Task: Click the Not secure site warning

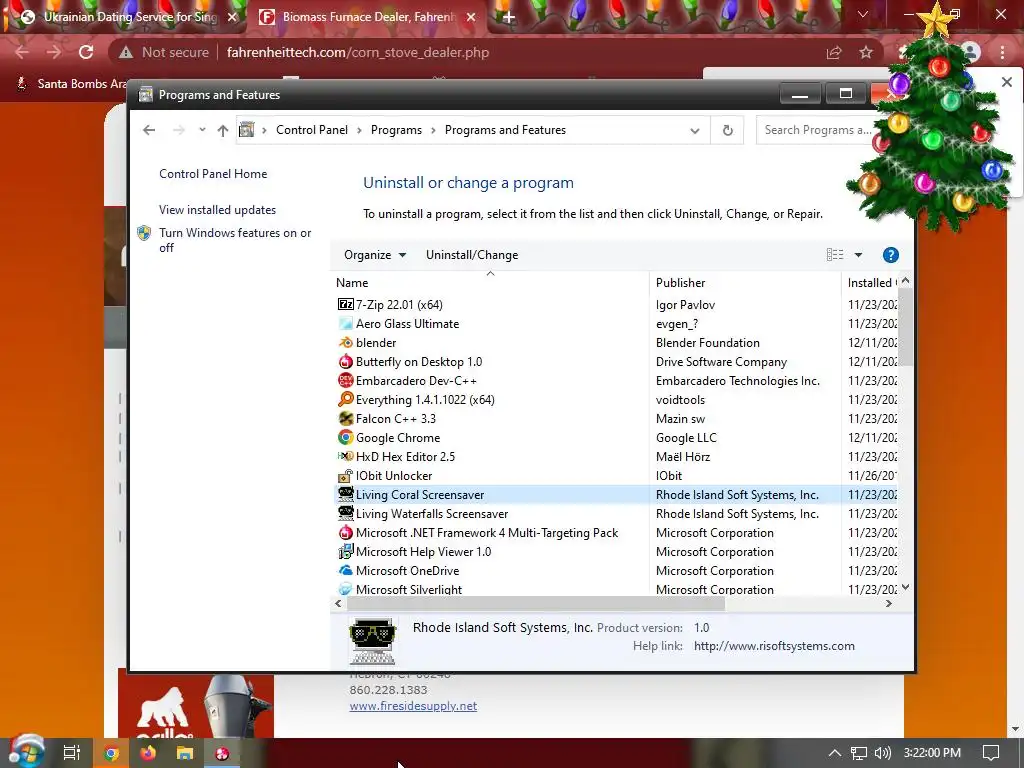Action: [164, 52]
